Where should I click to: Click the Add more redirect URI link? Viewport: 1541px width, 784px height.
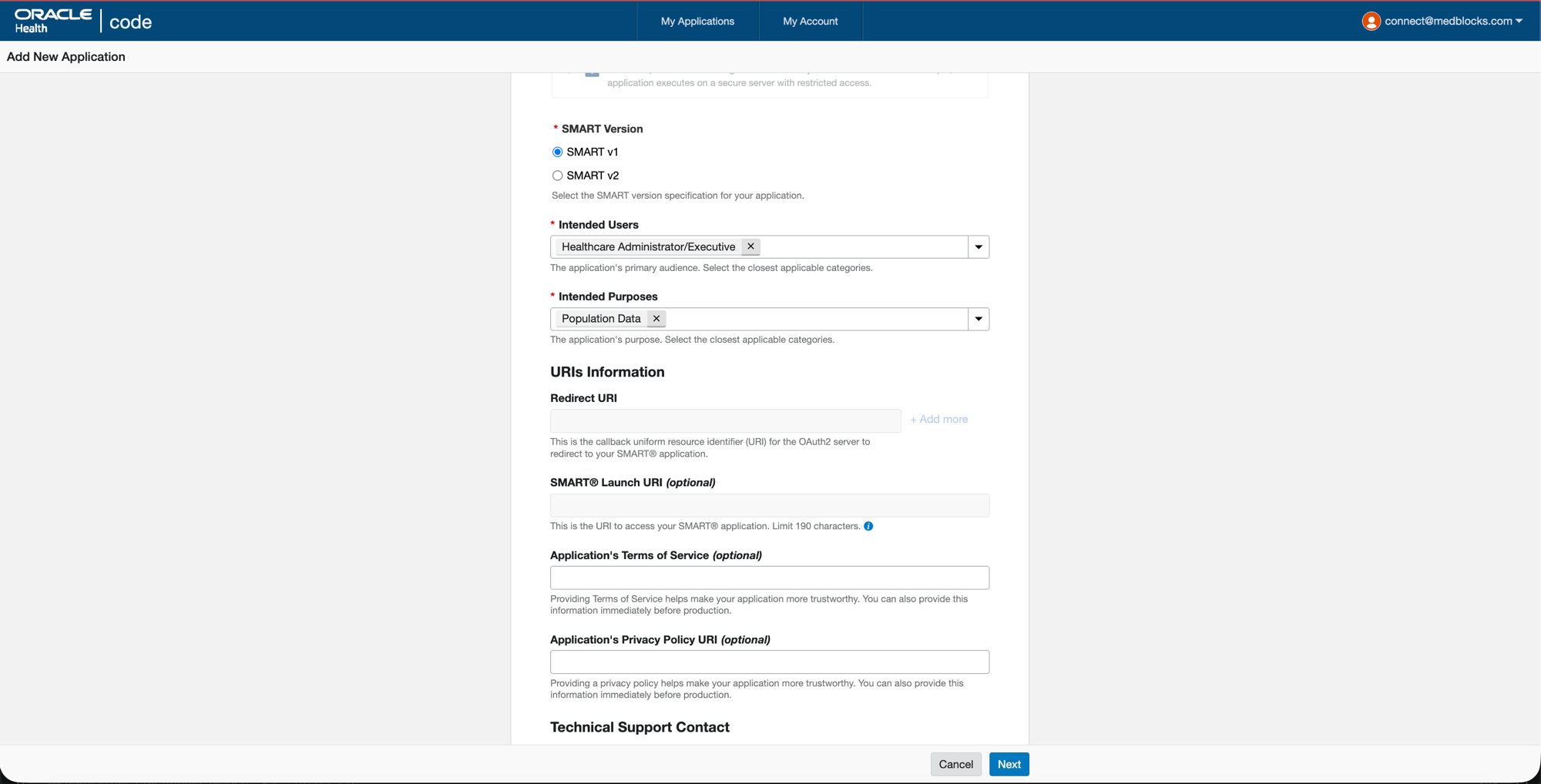(939, 420)
